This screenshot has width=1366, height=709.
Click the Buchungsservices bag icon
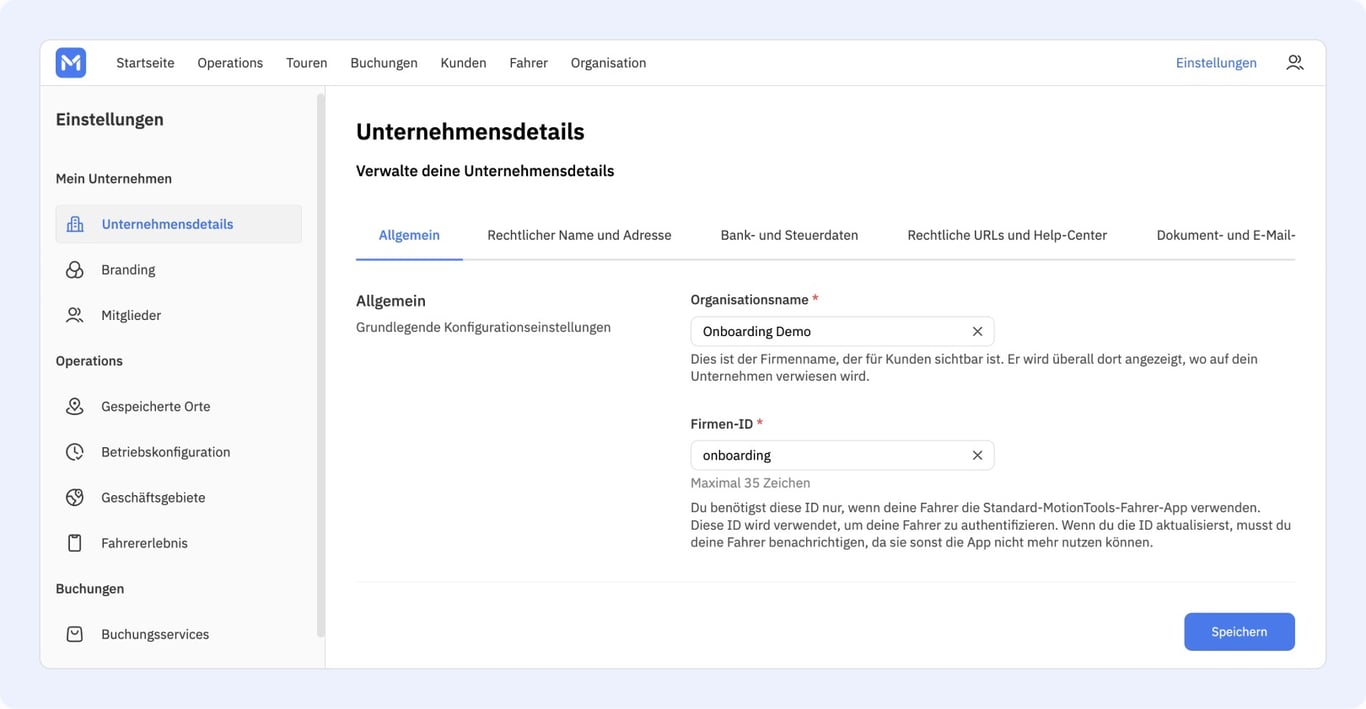(75, 634)
